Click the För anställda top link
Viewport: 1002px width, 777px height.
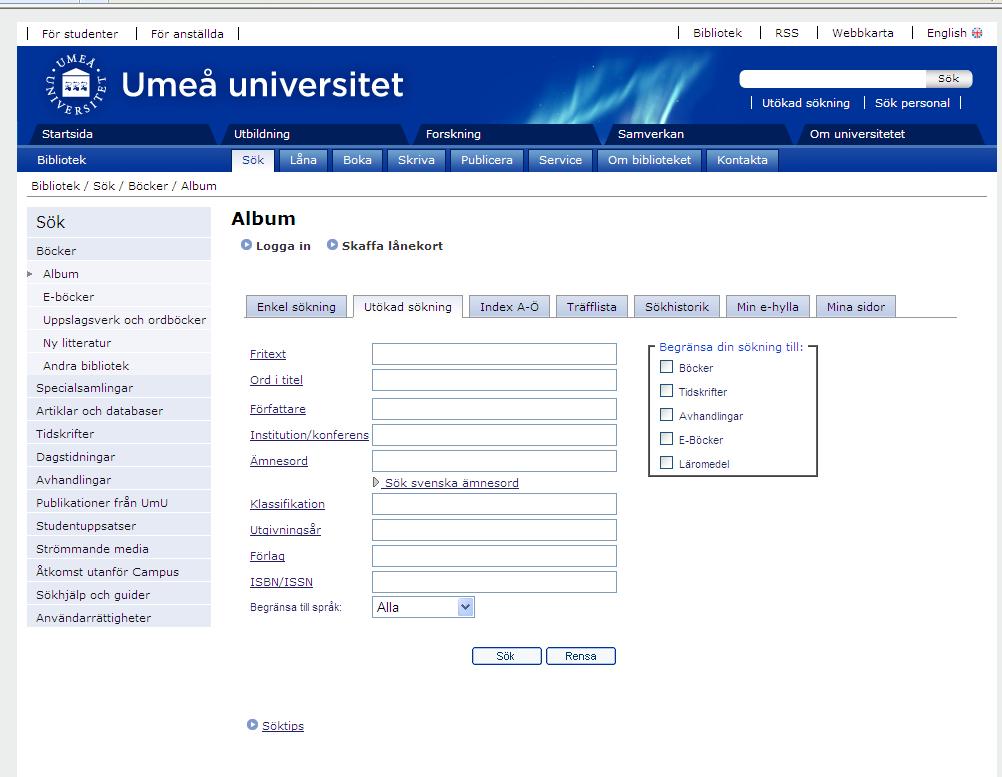[187, 34]
